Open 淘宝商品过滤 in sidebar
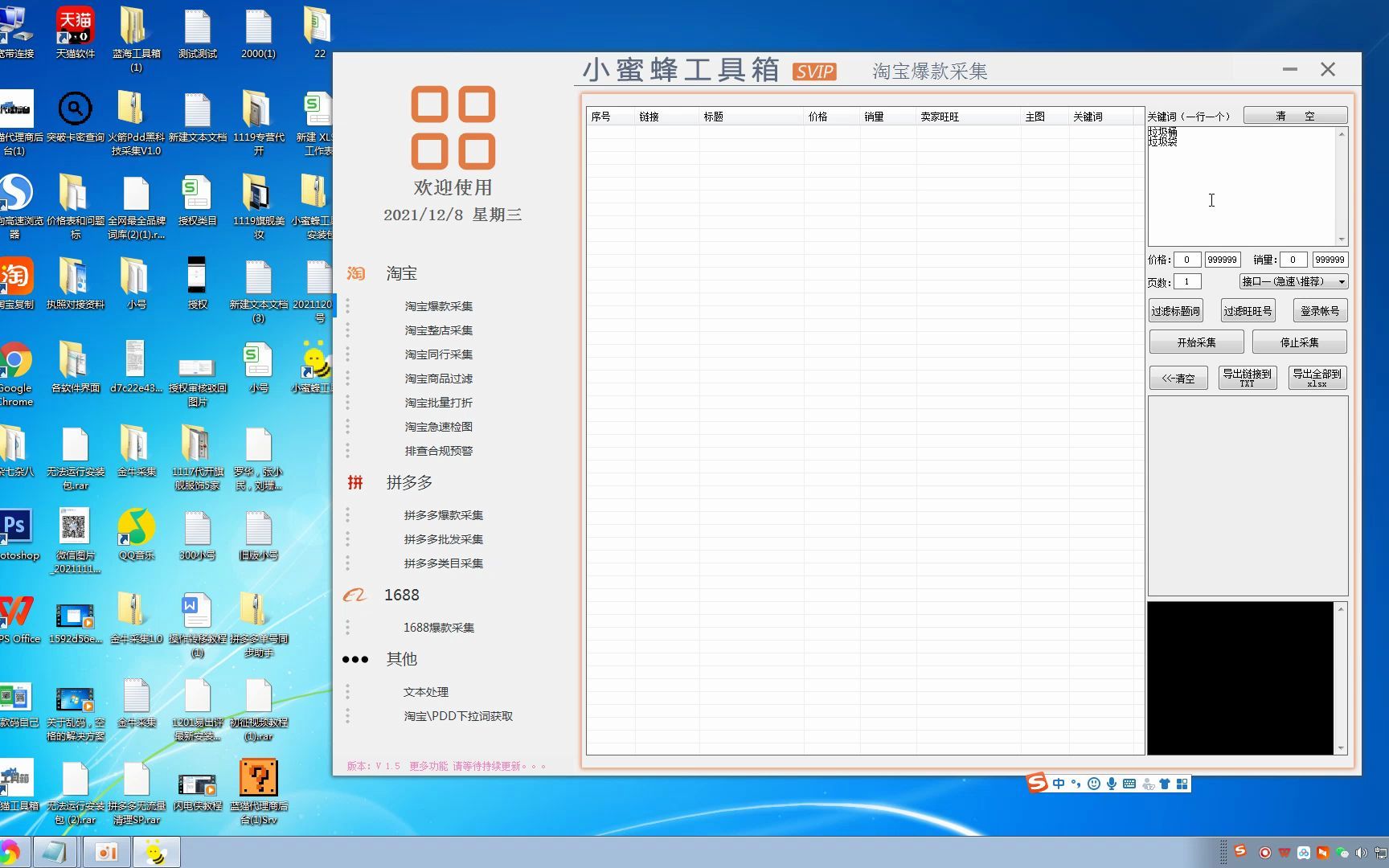 pos(438,379)
